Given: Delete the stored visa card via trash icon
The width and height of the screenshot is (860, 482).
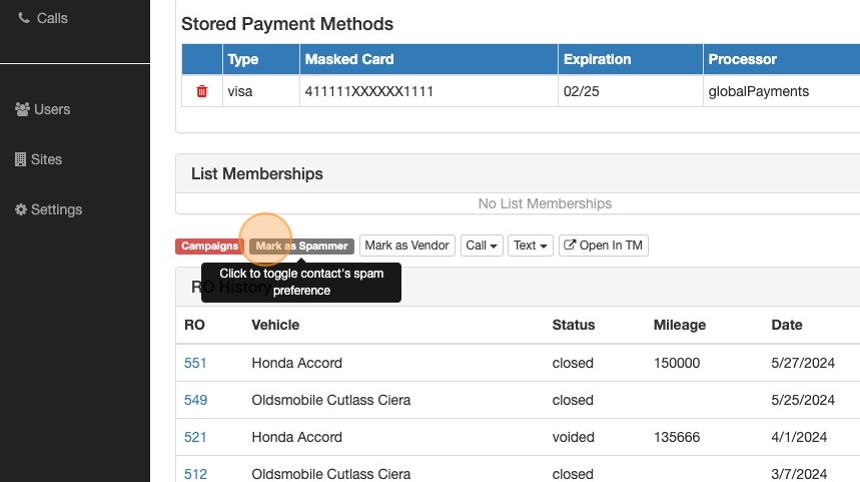Looking at the screenshot, I should pyautogui.click(x=202, y=91).
